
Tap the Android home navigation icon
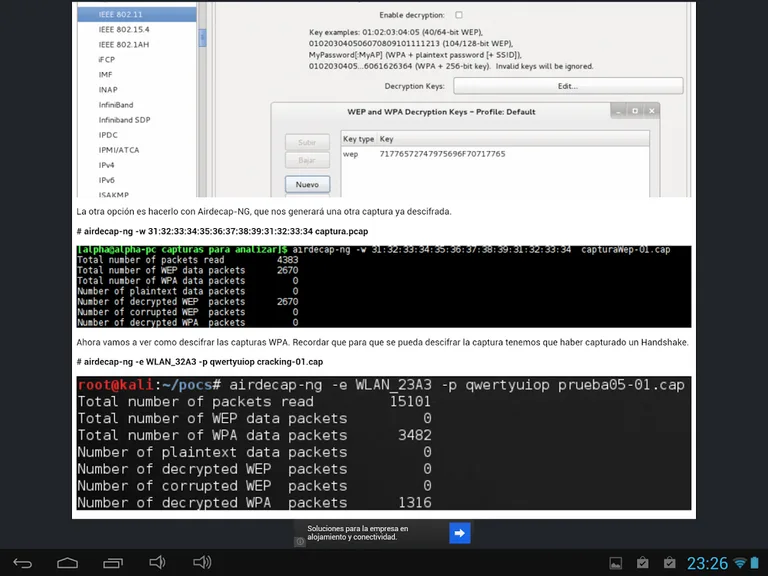68,563
